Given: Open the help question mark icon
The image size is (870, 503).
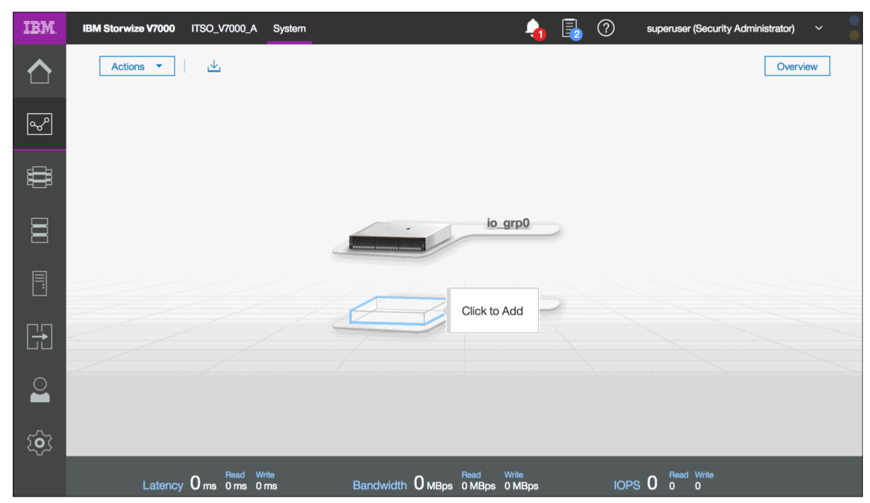Looking at the screenshot, I should [606, 28].
